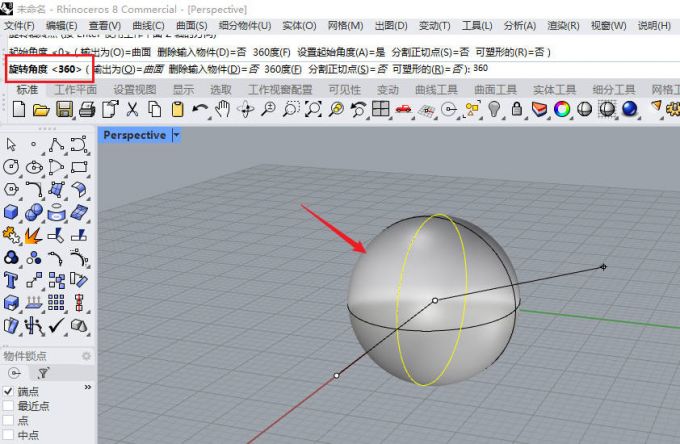680x444 pixels.
Task: Expand the Perspective viewport dropdown arrow
Action: coord(176,135)
